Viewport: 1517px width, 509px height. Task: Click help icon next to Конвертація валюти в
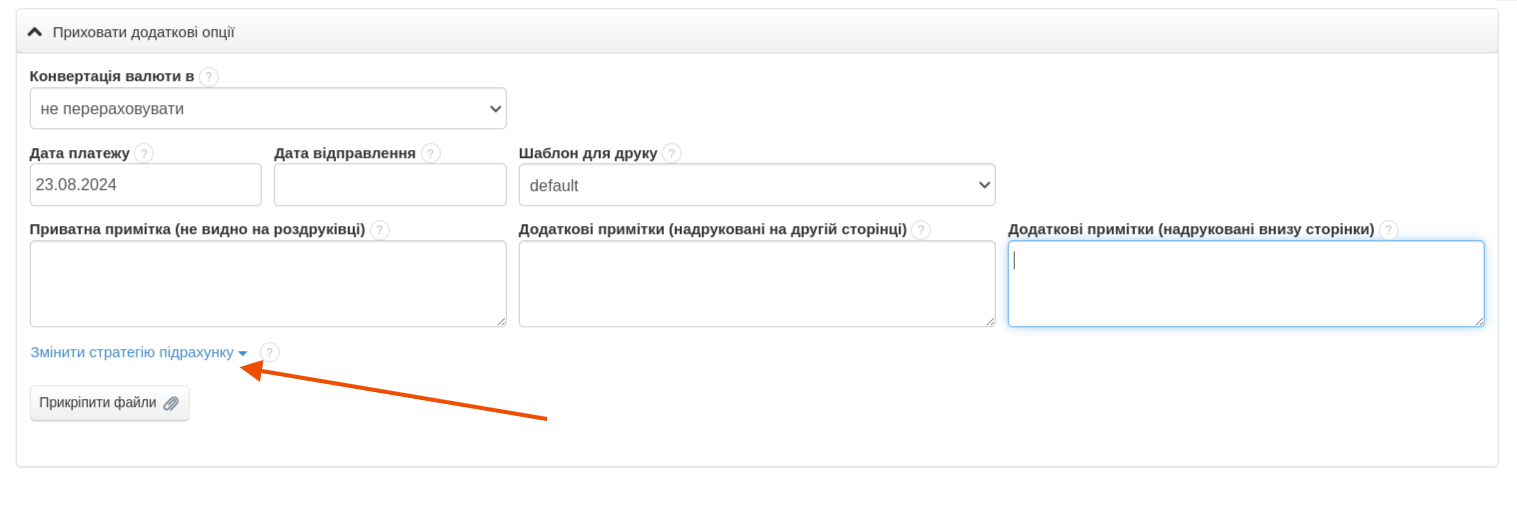pyautogui.click(x=208, y=77)
